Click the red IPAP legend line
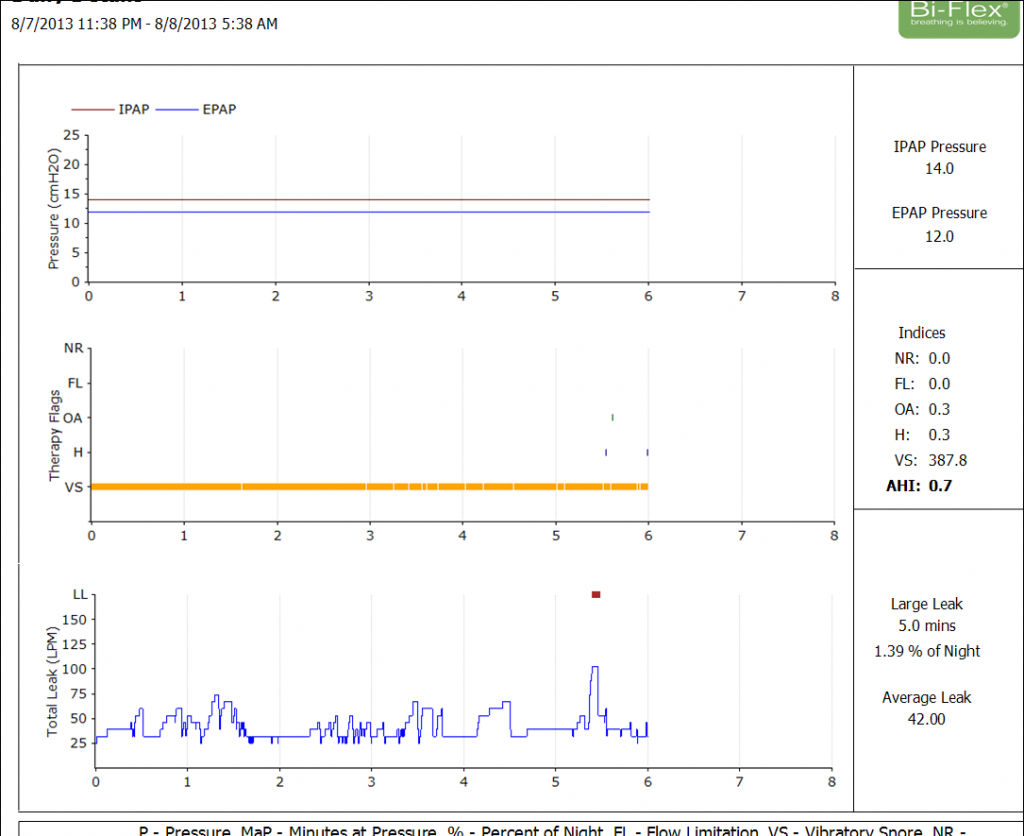This screenshot has width=1024, height=836. [x=92, y=109]
